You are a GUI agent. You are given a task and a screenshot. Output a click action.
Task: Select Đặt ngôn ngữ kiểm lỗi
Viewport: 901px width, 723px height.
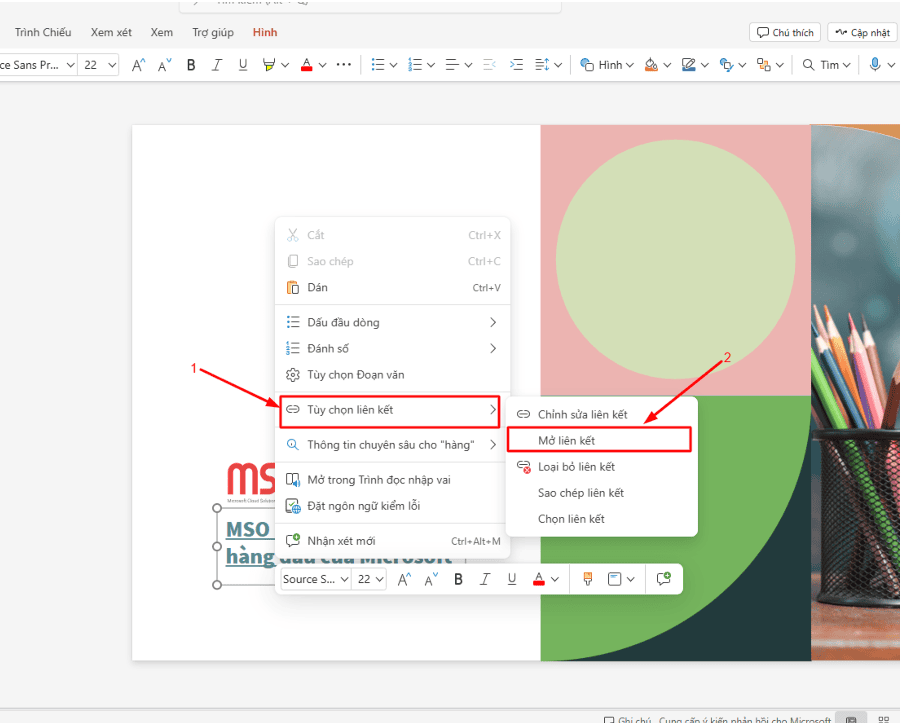click(x=393, y=506)
